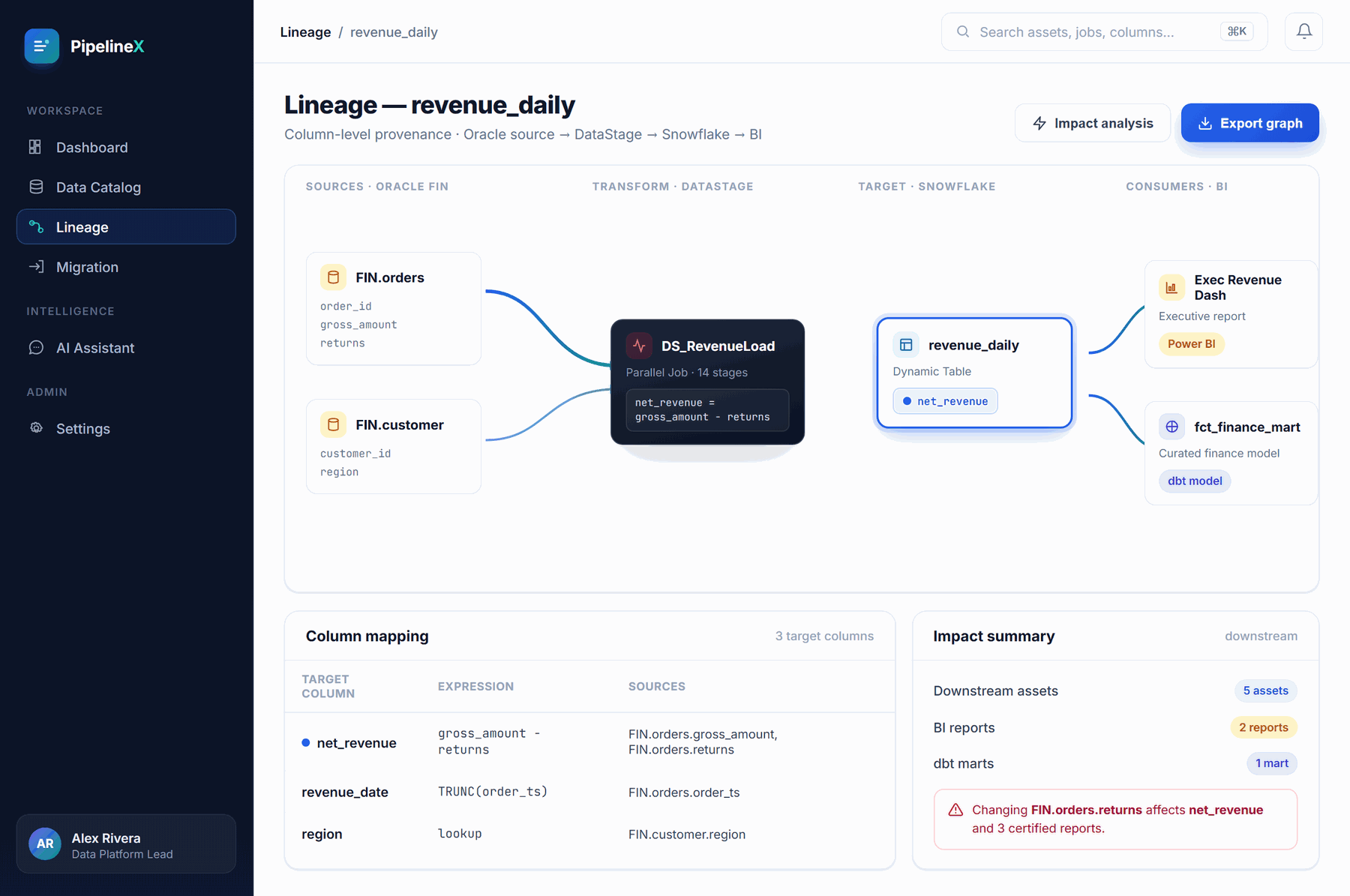Select the net_revenue column chip
The height and width of the screenshot is (896, 1350).
click(945, 401)
